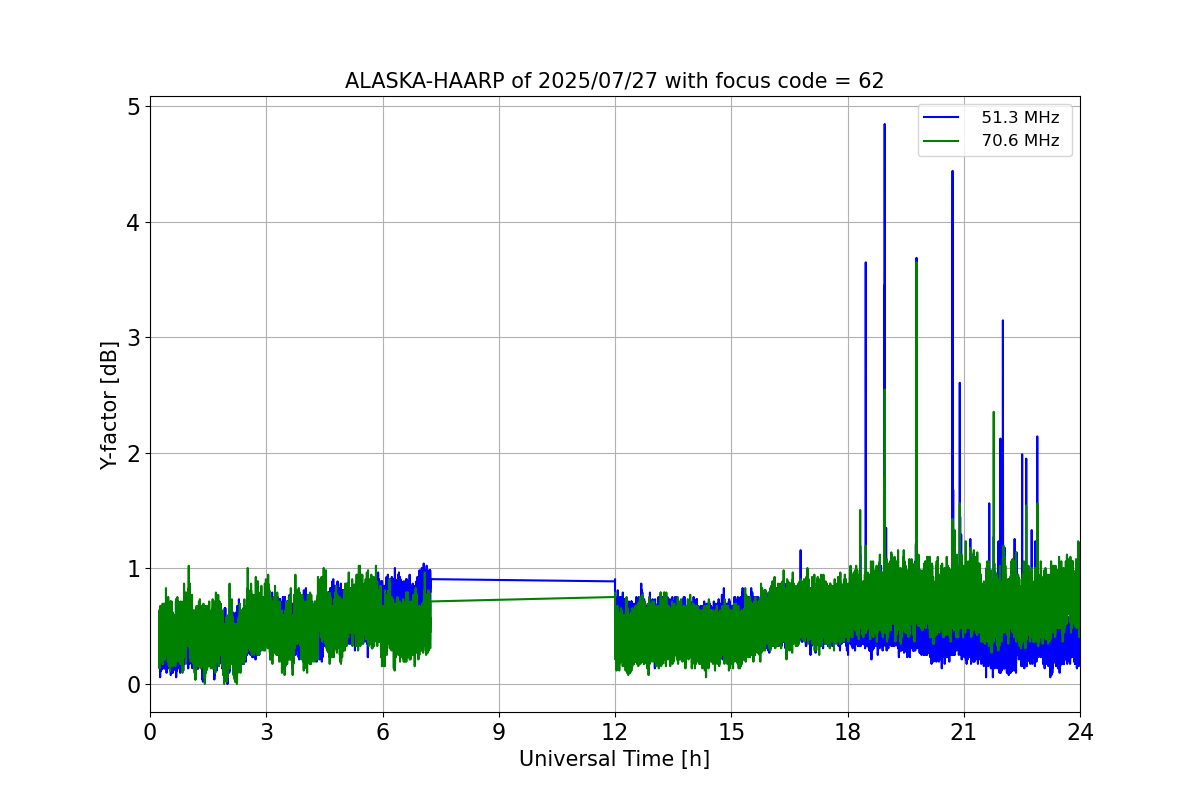Click the '70.6 MHz' legend label

1020,141
